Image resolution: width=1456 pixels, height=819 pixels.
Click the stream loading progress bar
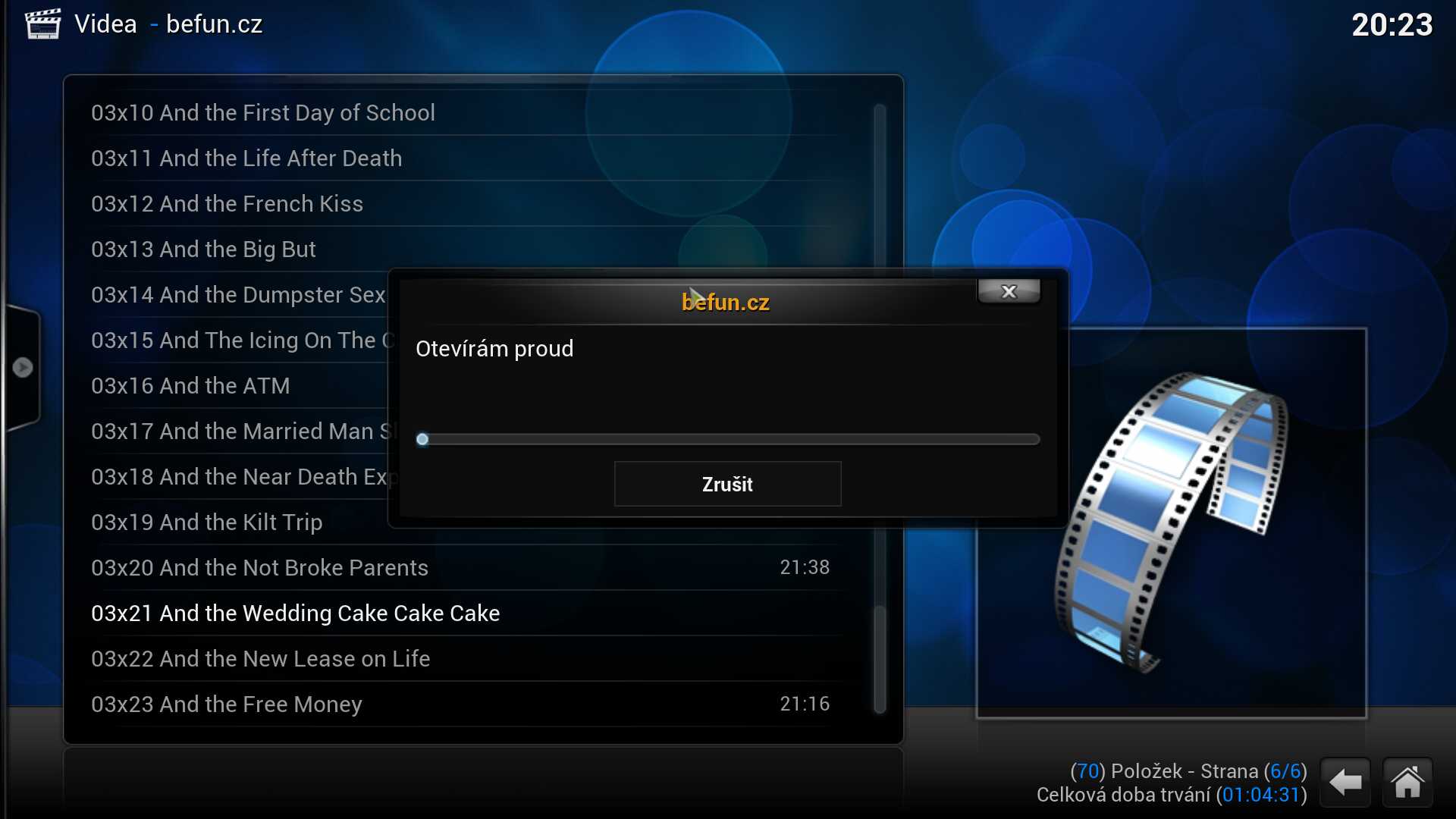point(728,439)
